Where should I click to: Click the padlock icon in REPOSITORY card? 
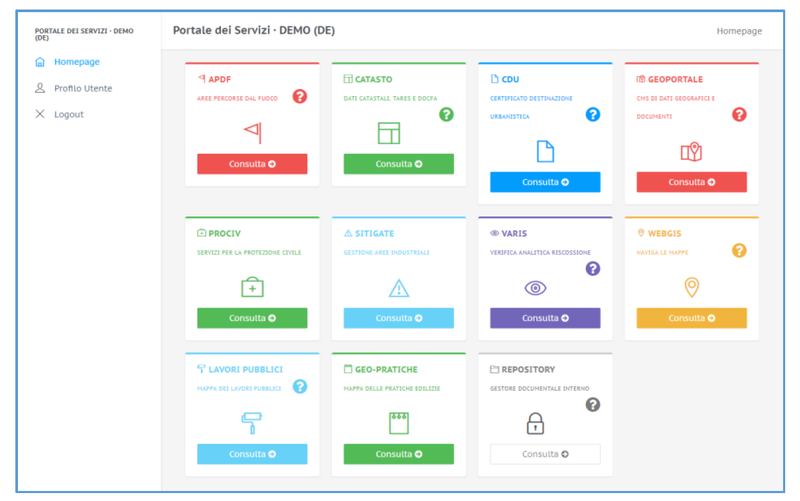click(535, 423)
